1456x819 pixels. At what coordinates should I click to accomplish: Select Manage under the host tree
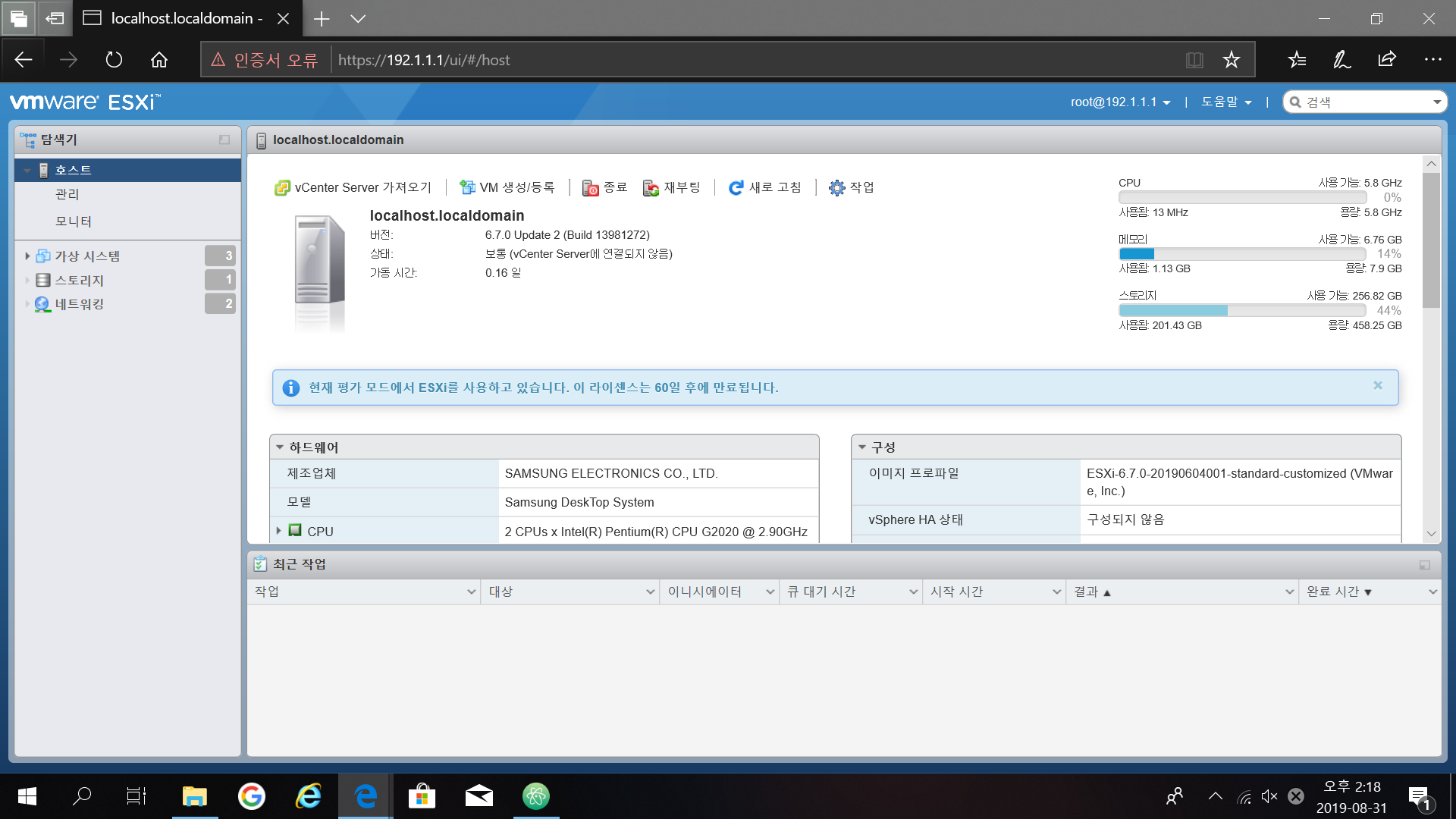[x=67, y=195]
